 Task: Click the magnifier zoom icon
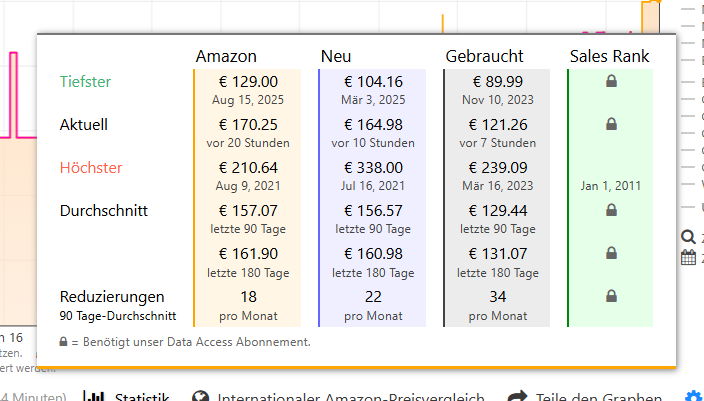coord(688,238)
